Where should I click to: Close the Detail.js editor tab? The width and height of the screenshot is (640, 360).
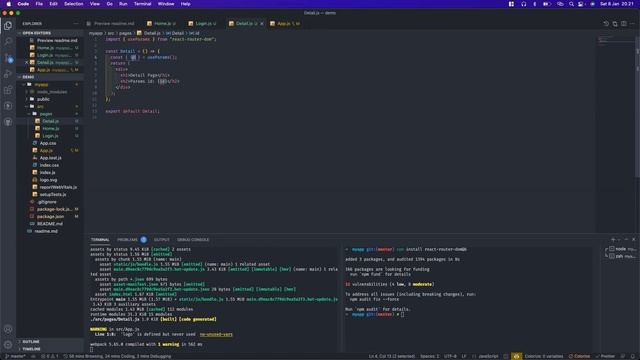coord(262,24)
